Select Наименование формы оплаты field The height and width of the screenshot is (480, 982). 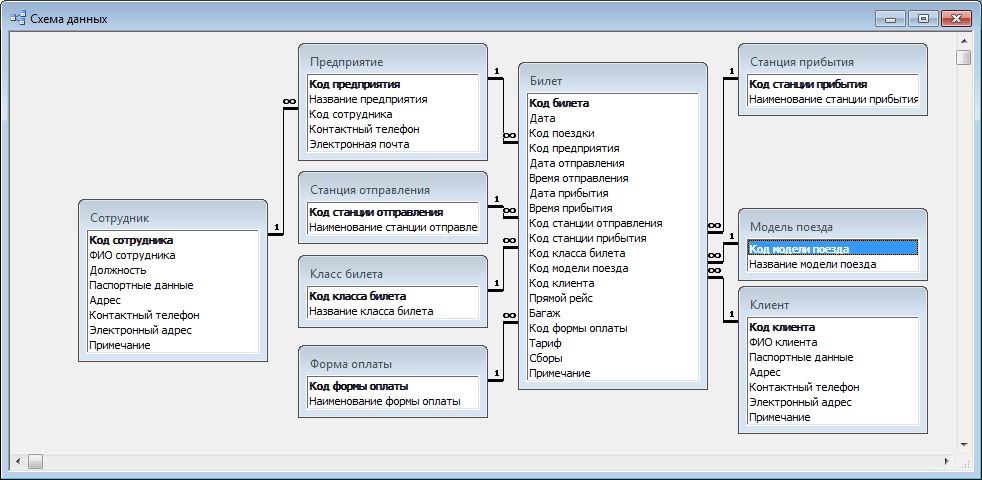coord(385,401)
